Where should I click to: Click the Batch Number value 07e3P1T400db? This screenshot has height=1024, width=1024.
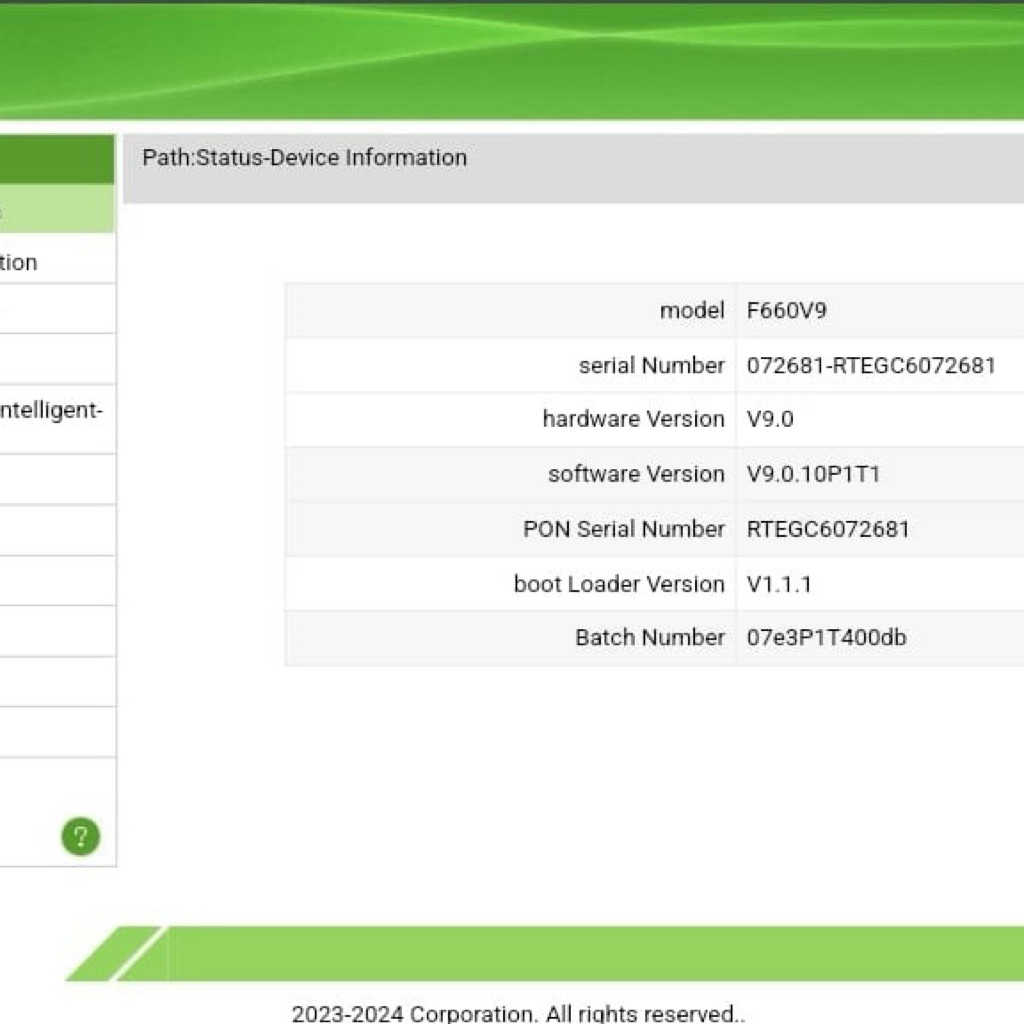pyautogui.click(x=826, y=637)
